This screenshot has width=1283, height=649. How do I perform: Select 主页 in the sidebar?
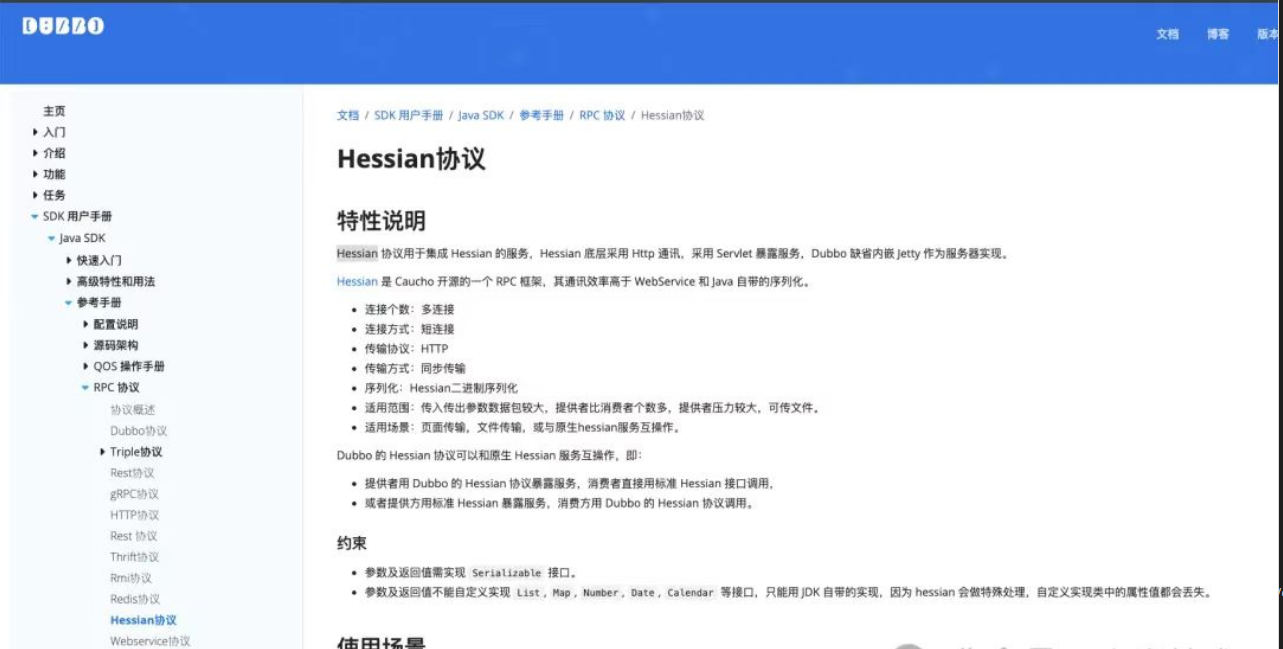coord(54,111)
